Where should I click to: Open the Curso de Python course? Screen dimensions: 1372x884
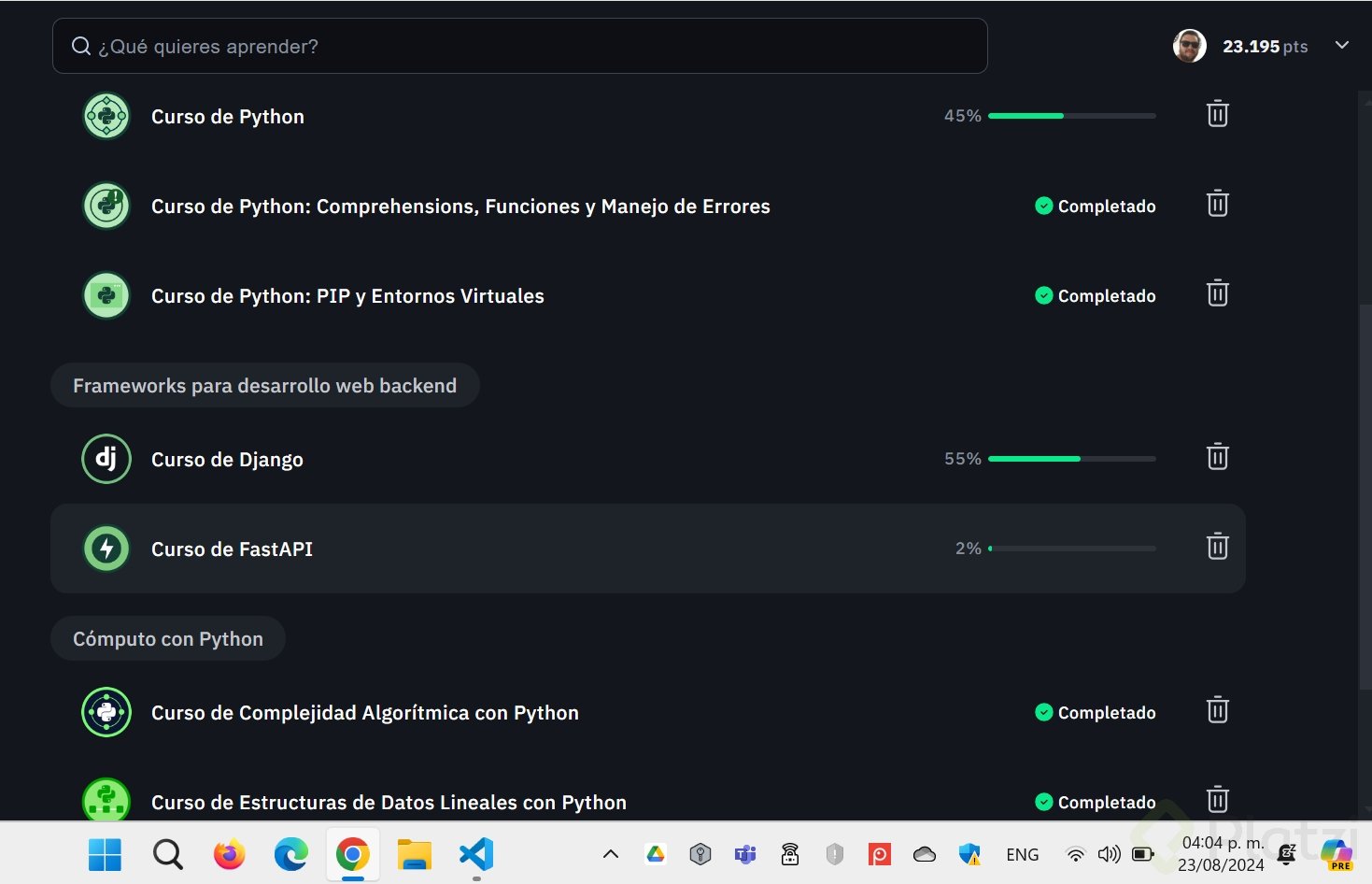tap(228, 117)
